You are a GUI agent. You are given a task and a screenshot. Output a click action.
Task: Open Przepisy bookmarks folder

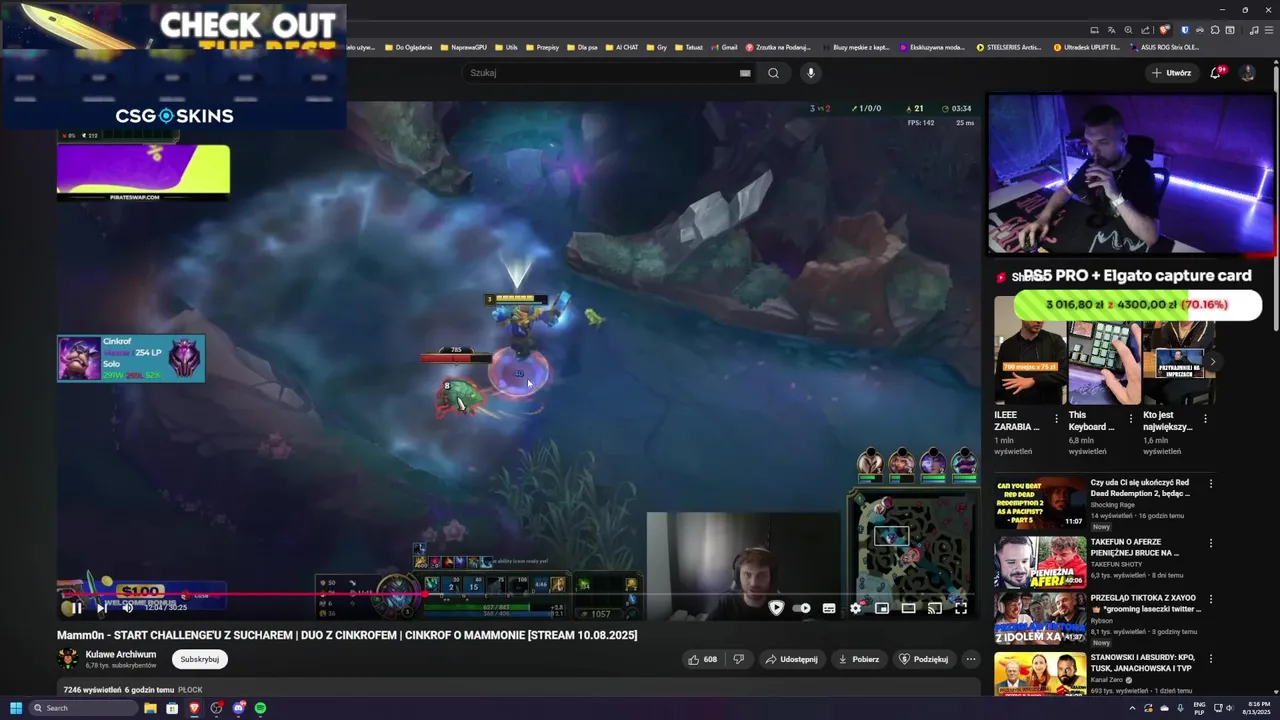click(x=542, y=47)
